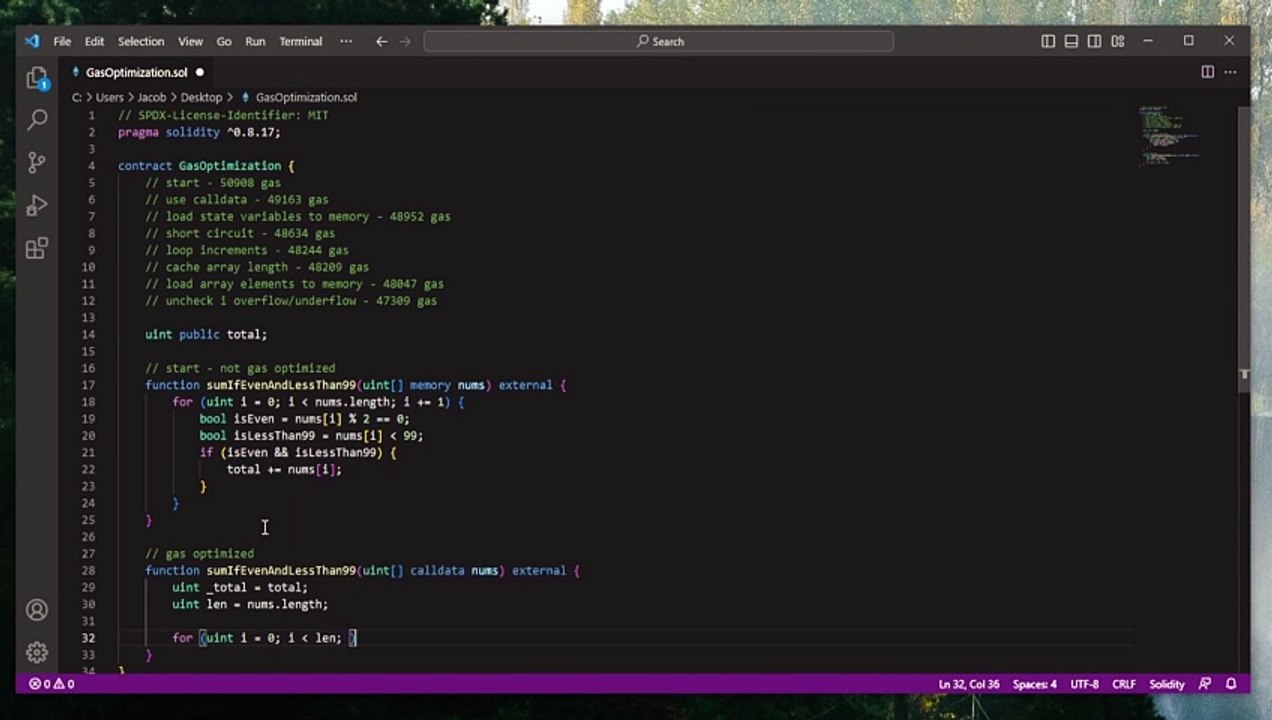Image resolution: width=1272 pixels, height=720 pixels.
Task: Click comment "// gas optimized"
Action: coord(199,553)
